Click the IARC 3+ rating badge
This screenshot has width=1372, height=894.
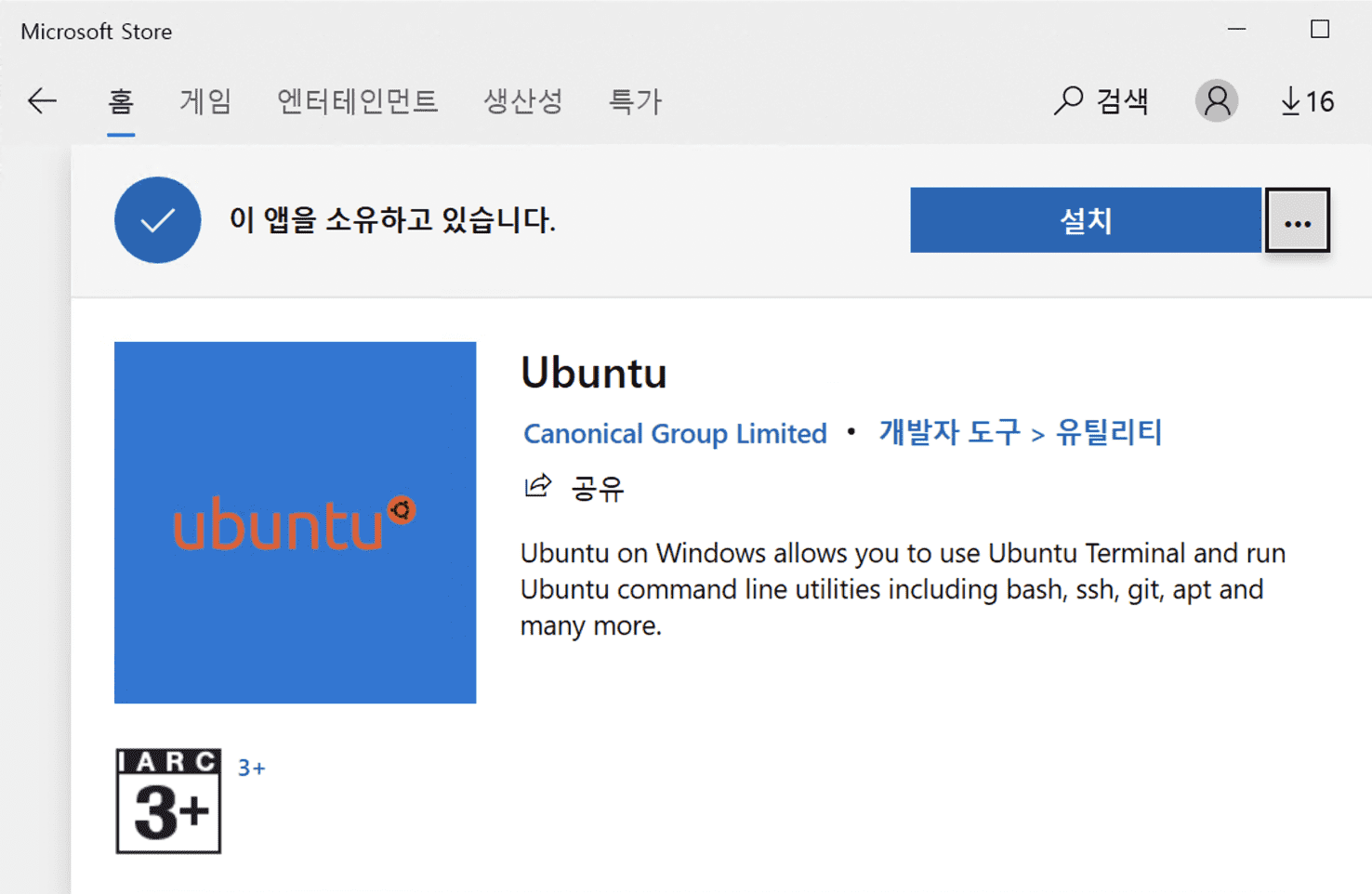click(x=168, y=801)
